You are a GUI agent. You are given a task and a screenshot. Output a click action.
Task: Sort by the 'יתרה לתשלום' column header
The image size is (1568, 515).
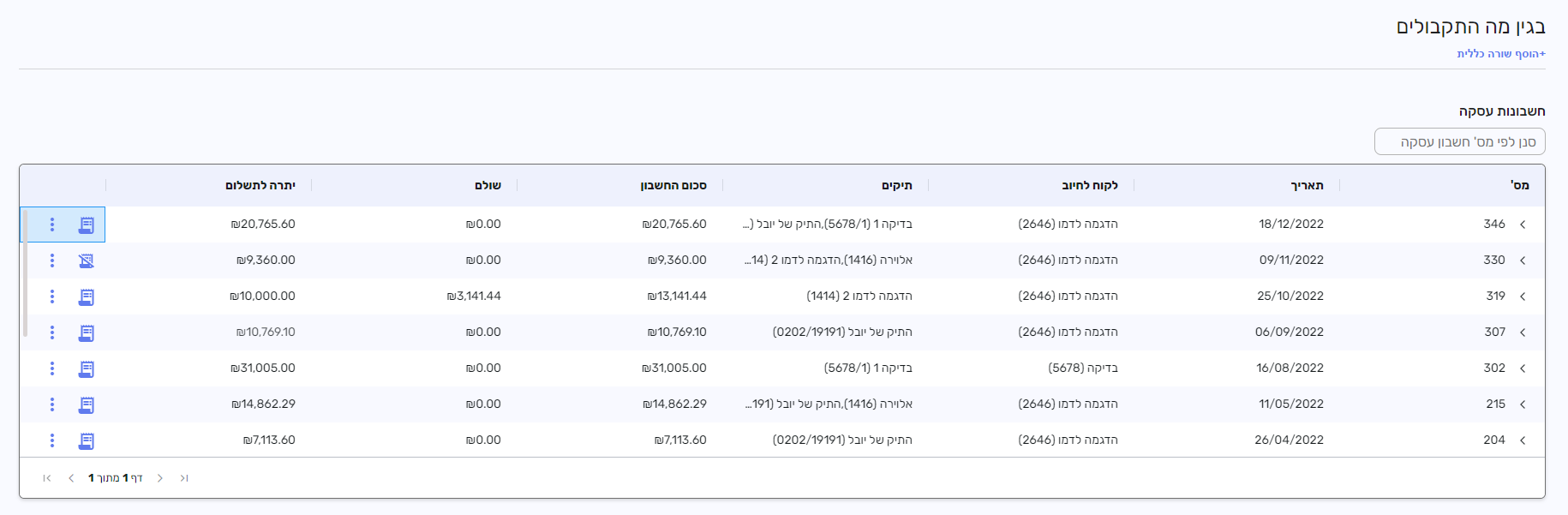[x=260, y=185]
